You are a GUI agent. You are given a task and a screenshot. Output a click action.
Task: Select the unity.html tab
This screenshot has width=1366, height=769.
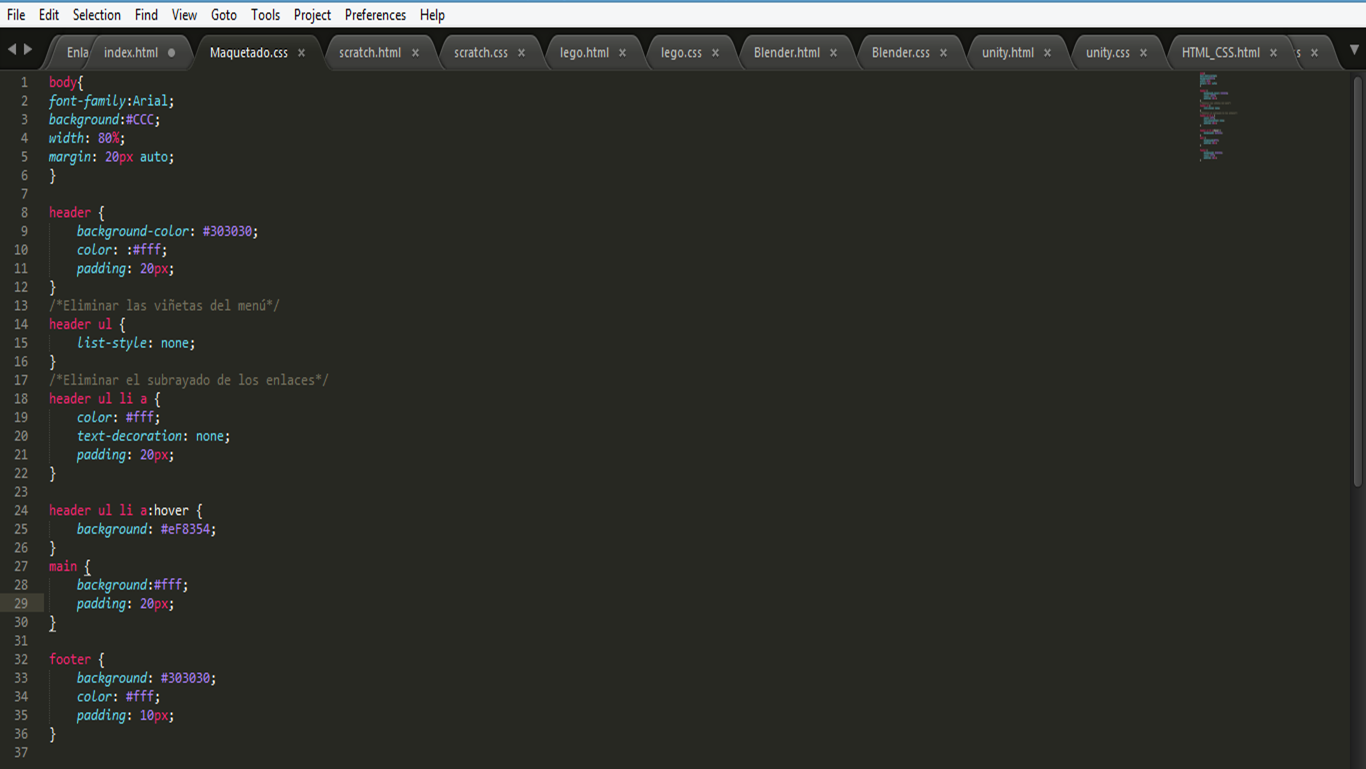1007,53
